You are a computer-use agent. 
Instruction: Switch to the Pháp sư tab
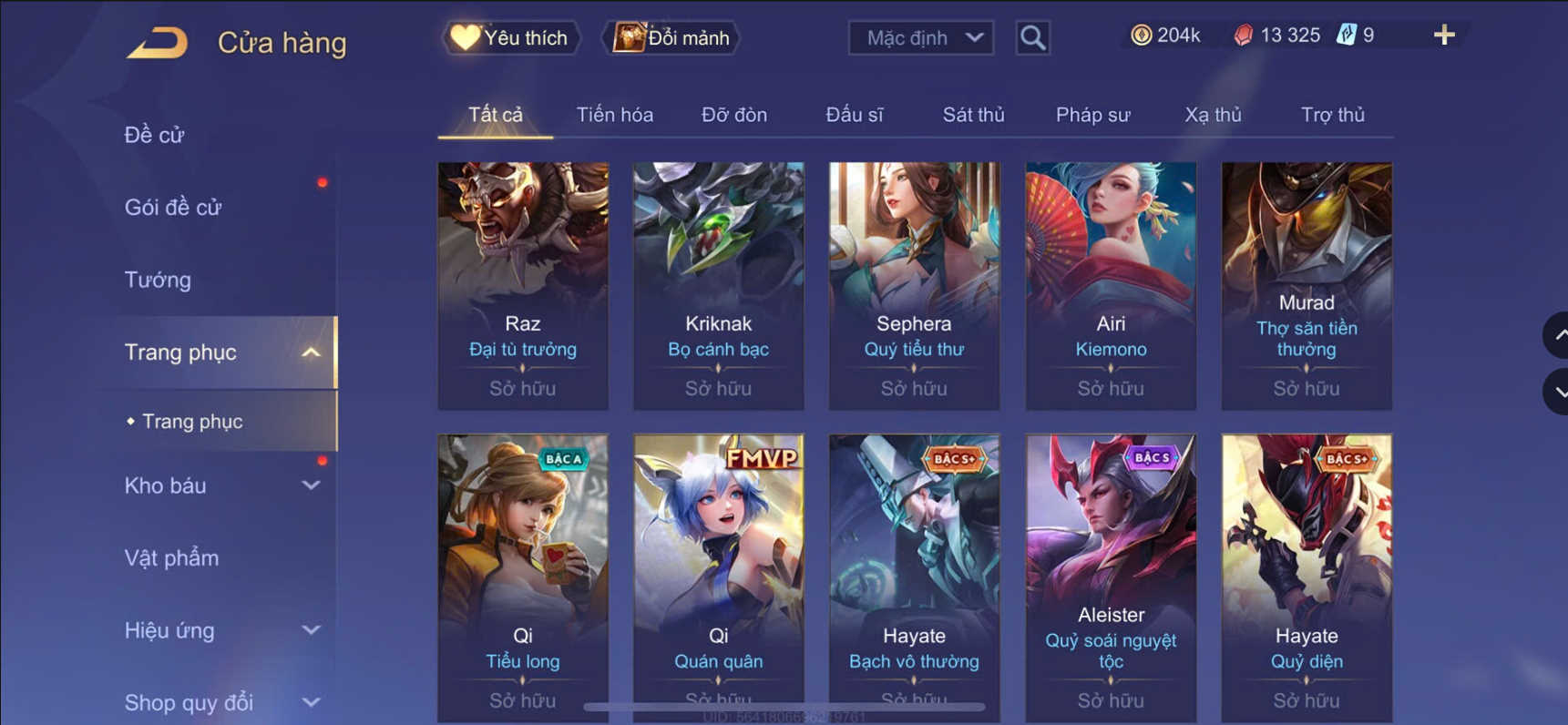(1092, 115)
